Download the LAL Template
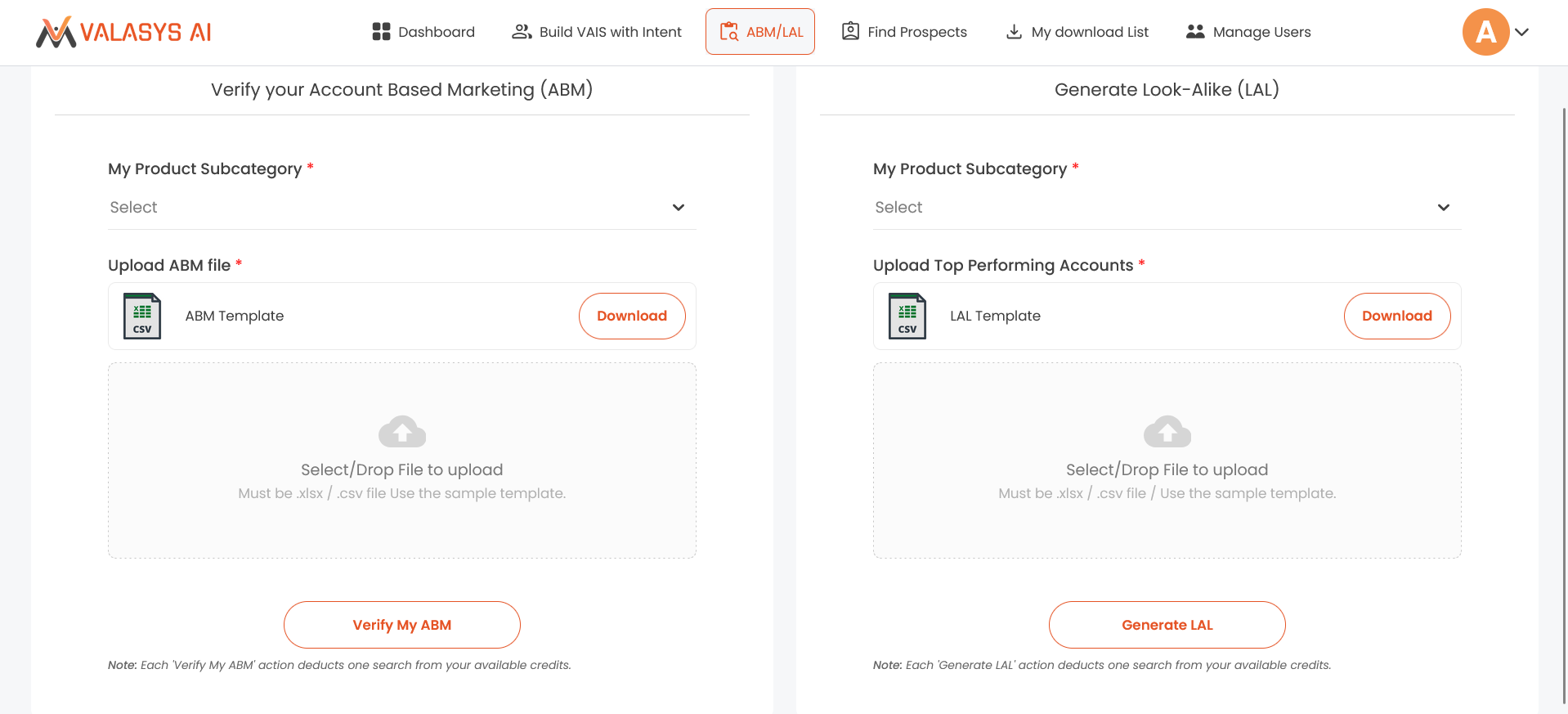Screen dimensions: 1568x714 (x=1396, y=316)
